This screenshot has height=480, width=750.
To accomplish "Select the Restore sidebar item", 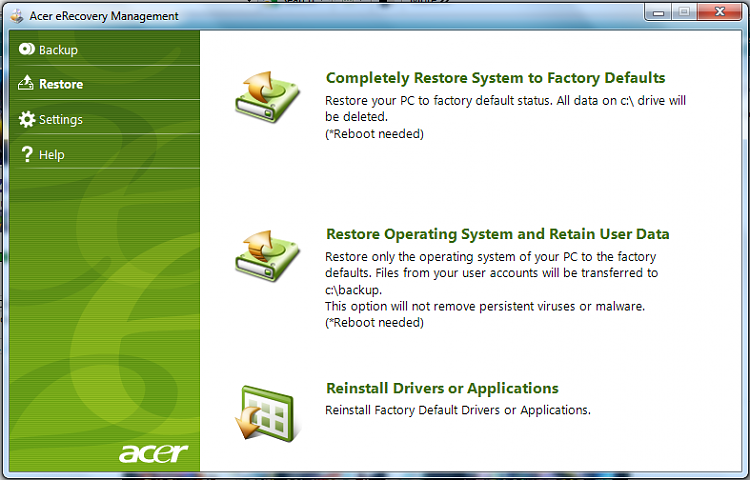I will [x=104, y=84].
